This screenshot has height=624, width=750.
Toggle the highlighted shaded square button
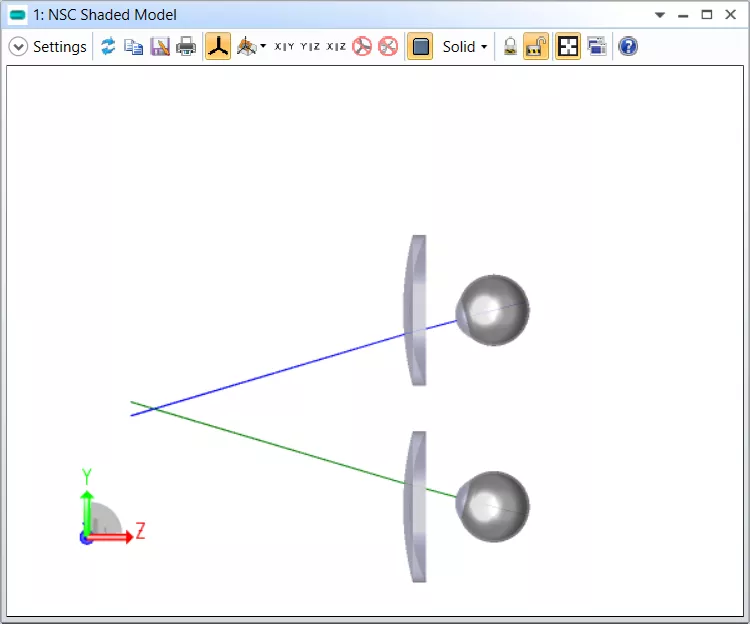[420, 47]
